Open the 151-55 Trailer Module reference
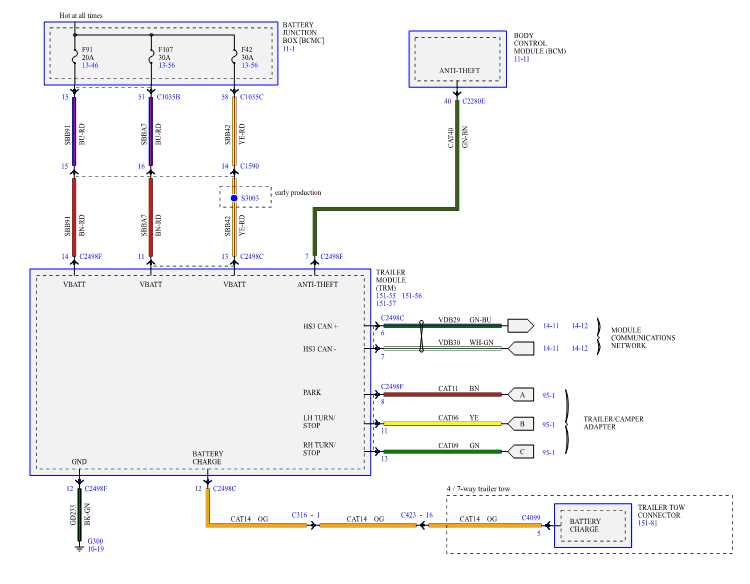The height and width of the screenshot is (584, 750). pyautogui.click(x=386, y=296)
